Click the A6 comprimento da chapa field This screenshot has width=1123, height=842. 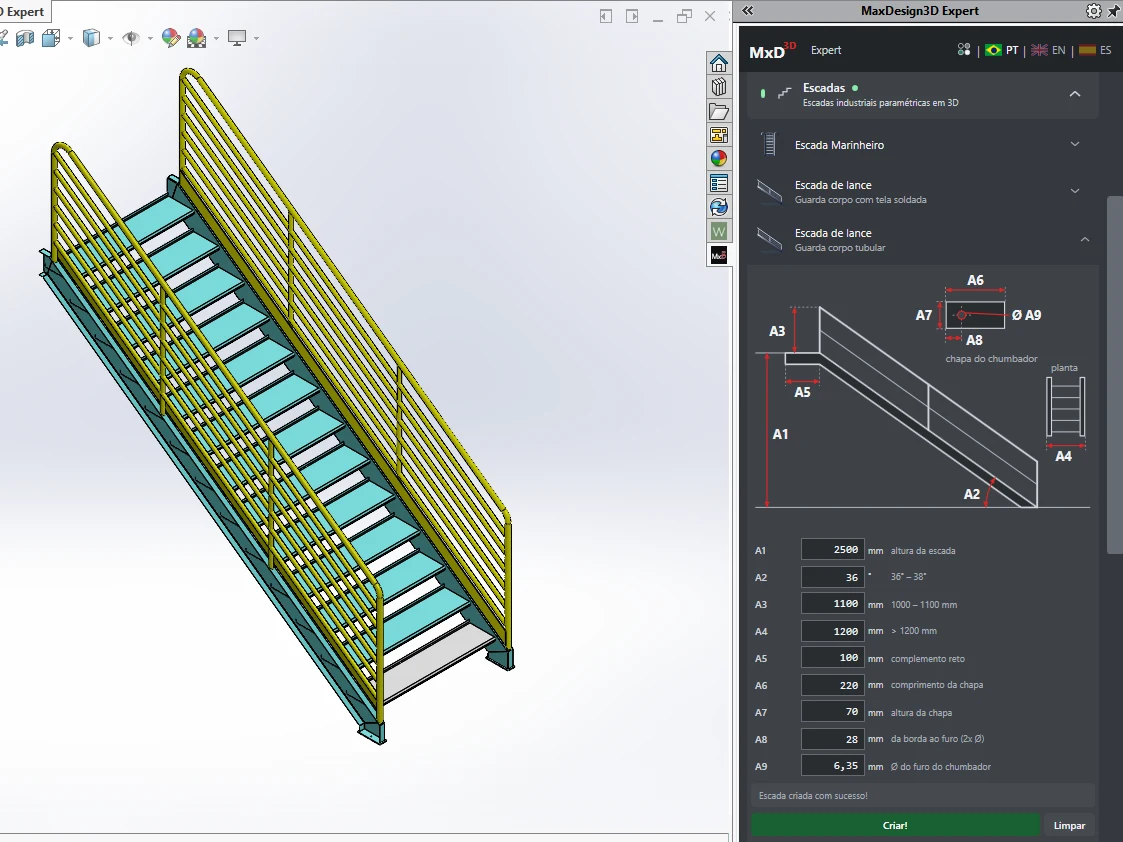pos(832,685)
